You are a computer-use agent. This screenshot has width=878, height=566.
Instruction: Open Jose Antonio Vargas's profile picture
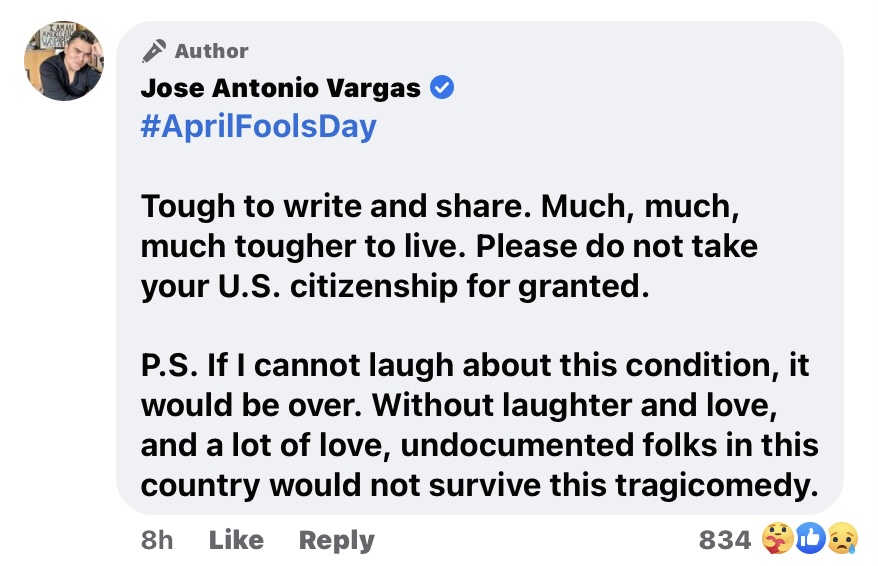tap(64, 61)
